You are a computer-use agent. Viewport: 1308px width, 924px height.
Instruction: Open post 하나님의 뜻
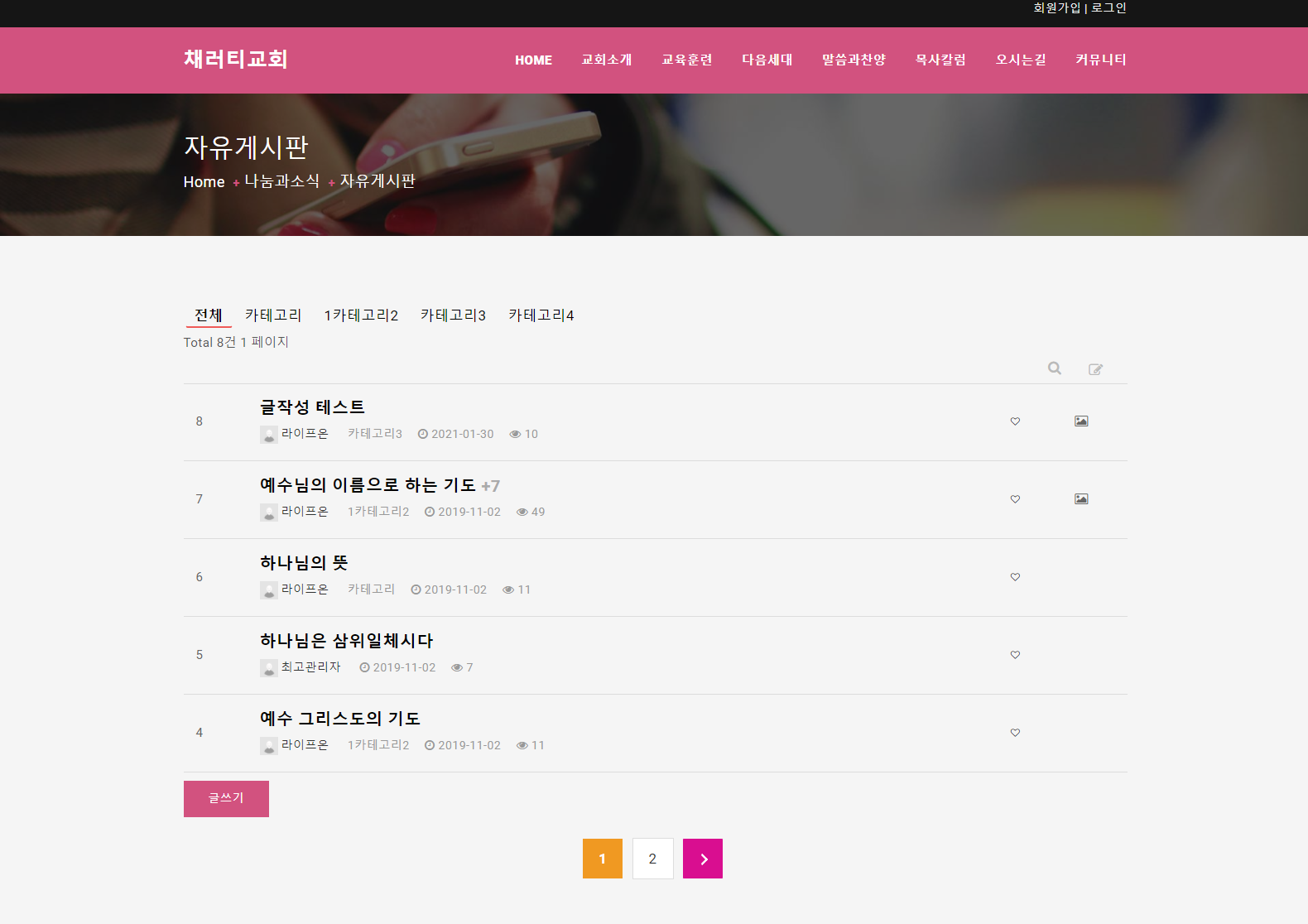click(x=304, y=563)
